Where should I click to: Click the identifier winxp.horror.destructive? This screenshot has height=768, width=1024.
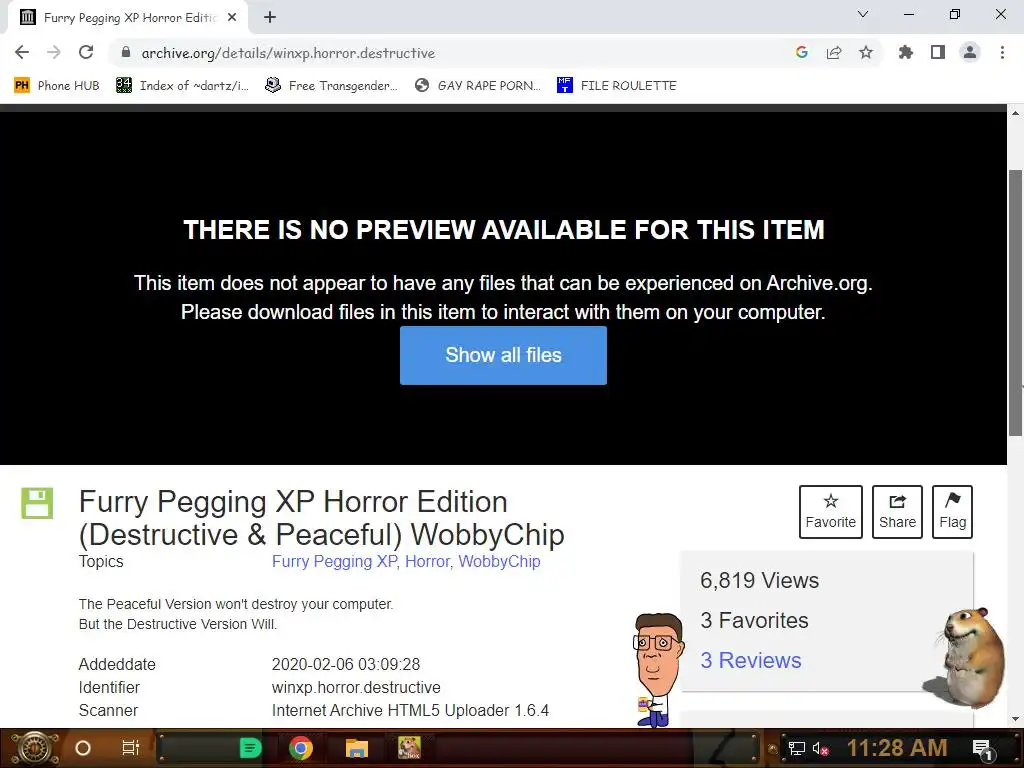coord(356,688)
